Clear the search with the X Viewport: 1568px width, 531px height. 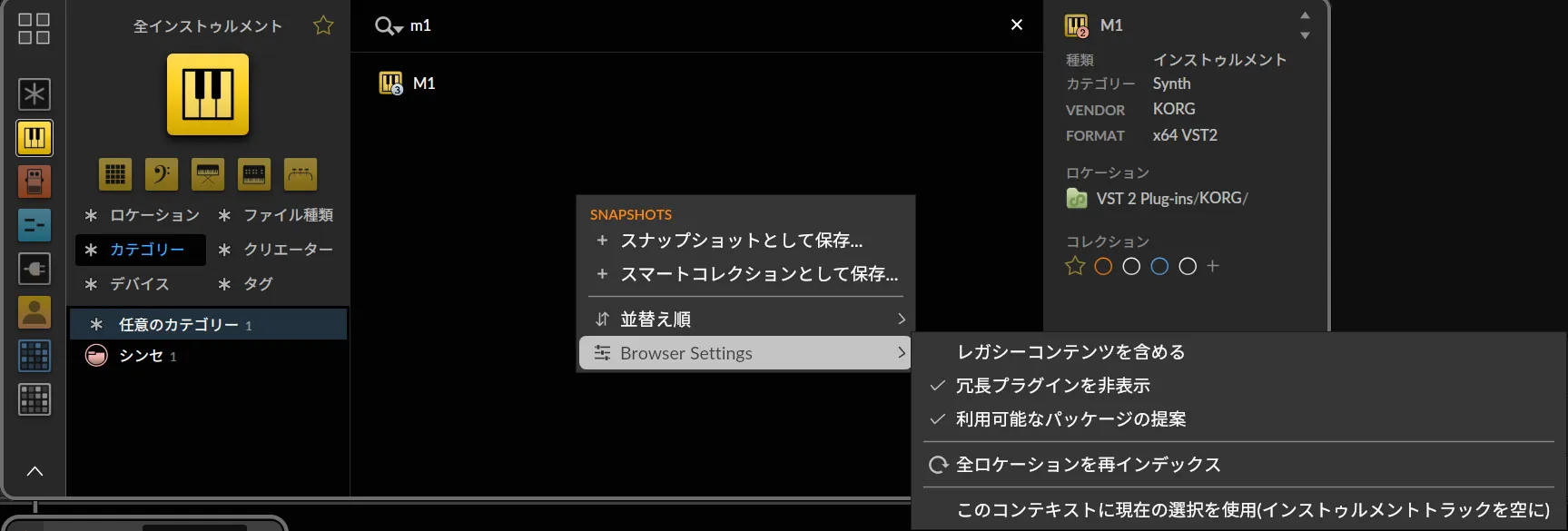[1017, 25]
